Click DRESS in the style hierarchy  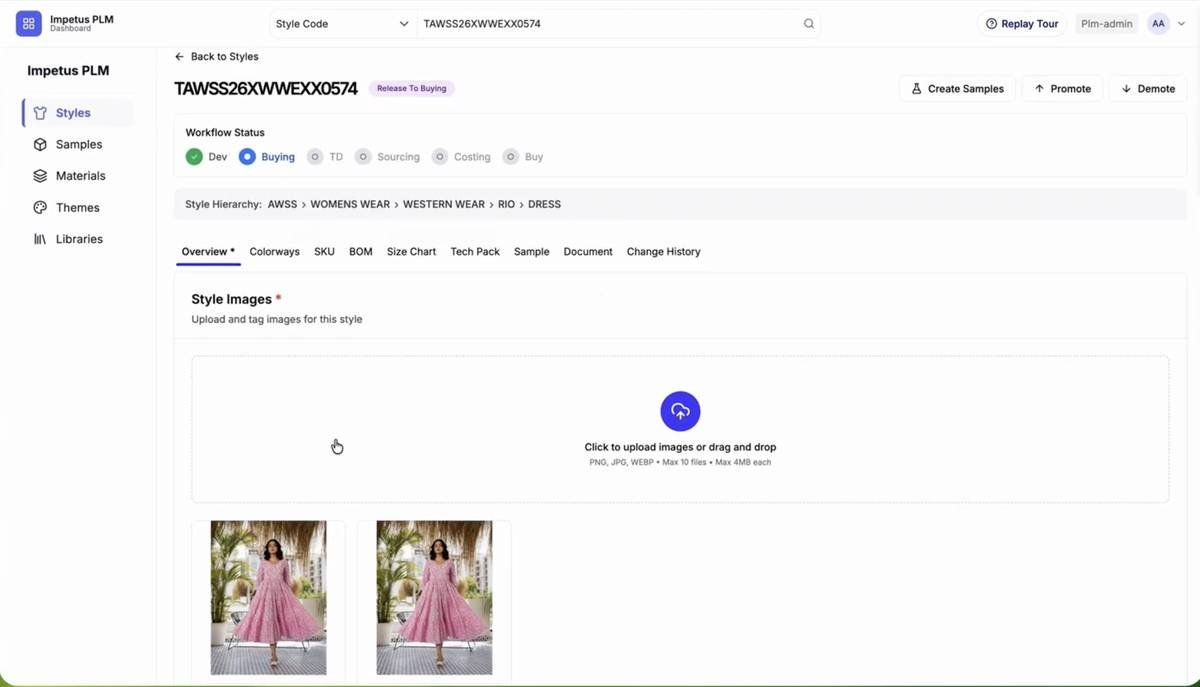tap(544, 204)
